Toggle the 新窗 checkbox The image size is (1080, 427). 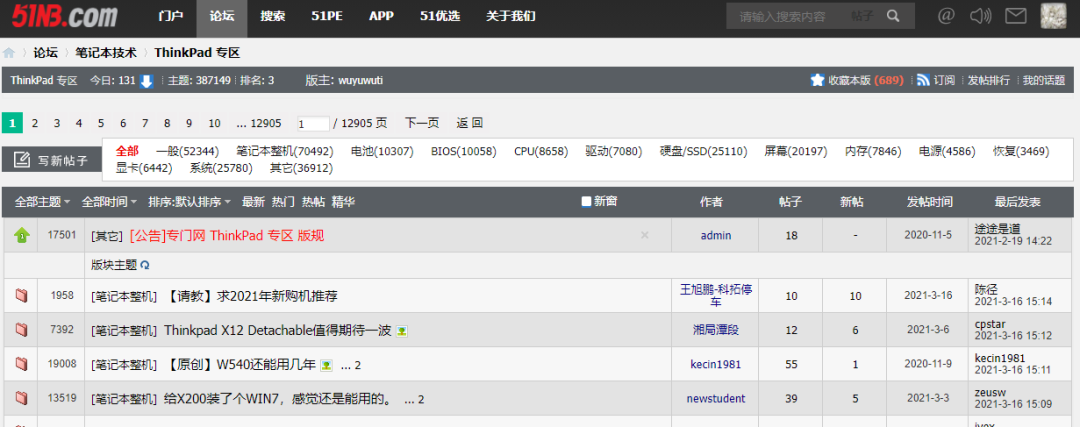pyautogui.click(x=587, y=202)
